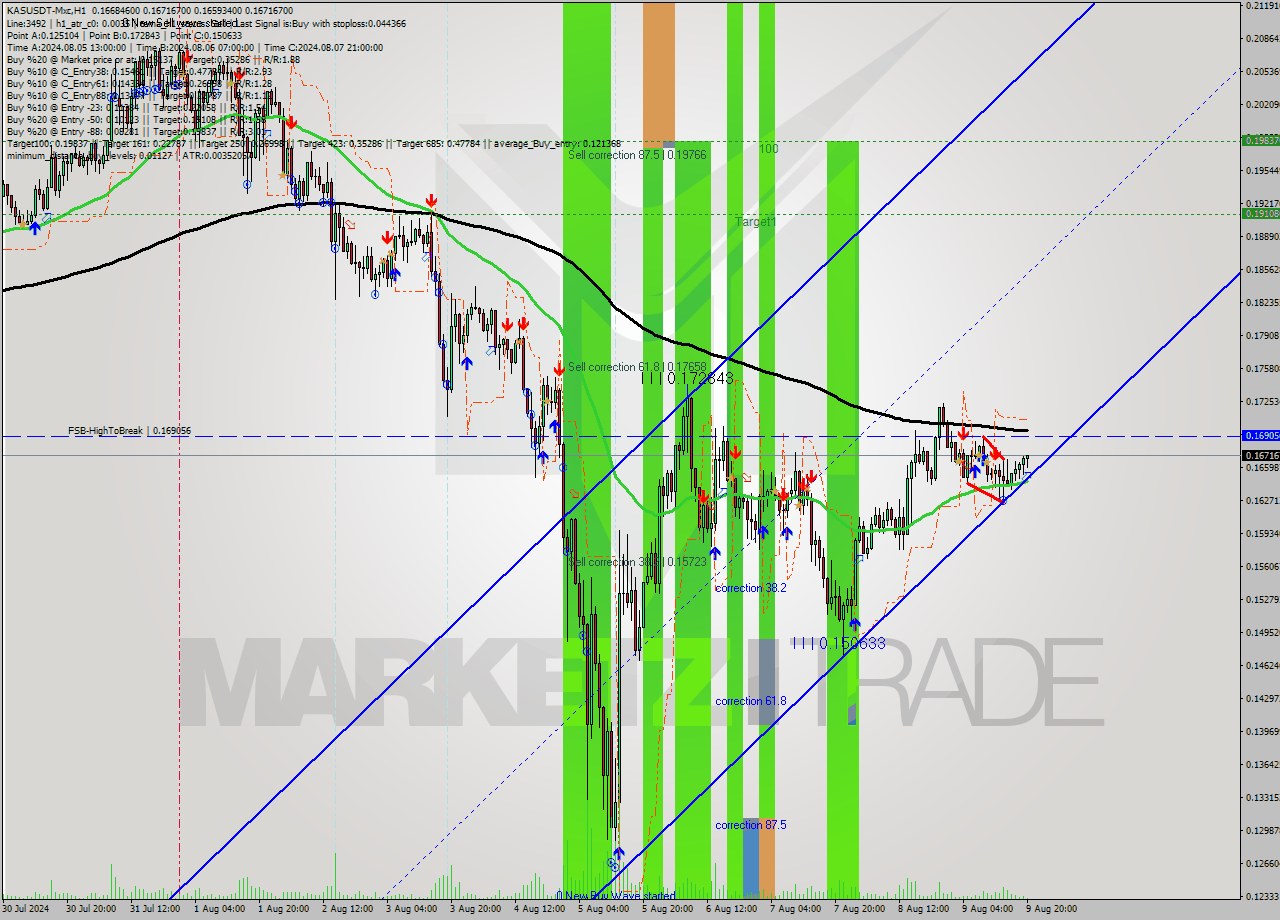Select the '6 Aug 12:00' time axis label

(x=731, y=909)
